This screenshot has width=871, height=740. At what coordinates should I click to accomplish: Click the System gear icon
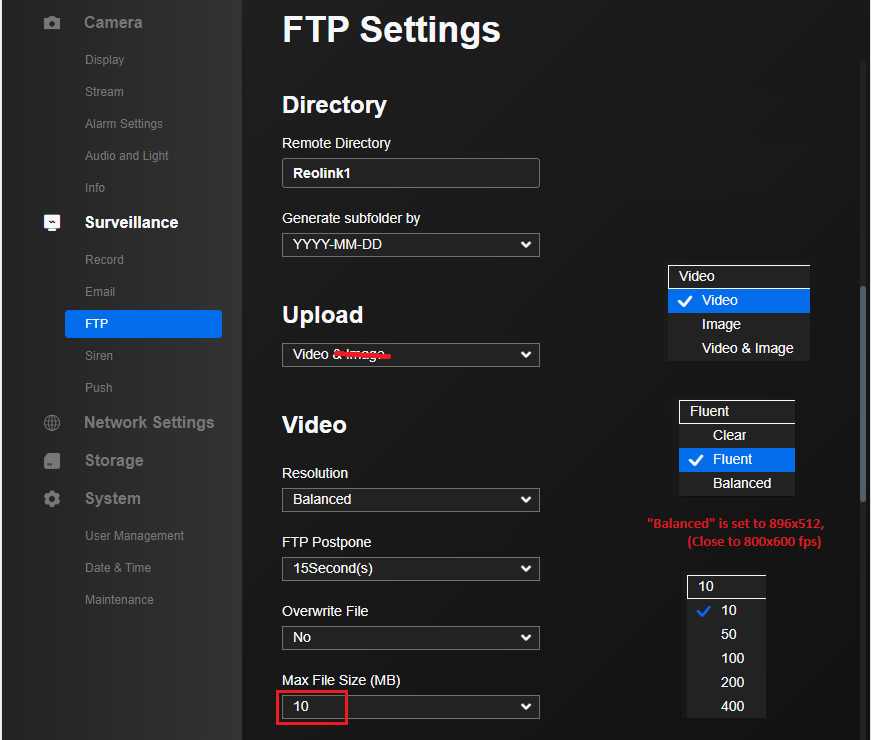coord(52,499)
